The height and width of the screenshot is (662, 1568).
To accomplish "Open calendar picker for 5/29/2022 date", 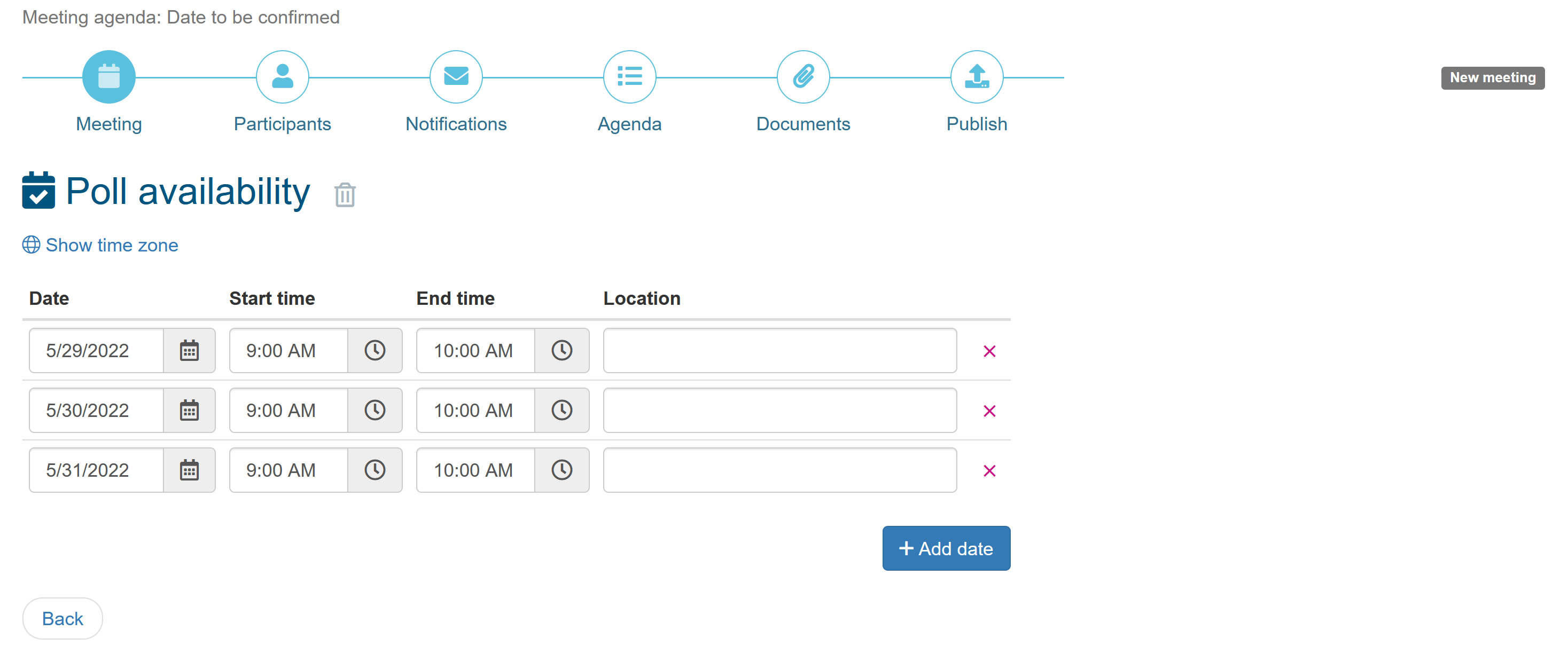I will (189, 350).
